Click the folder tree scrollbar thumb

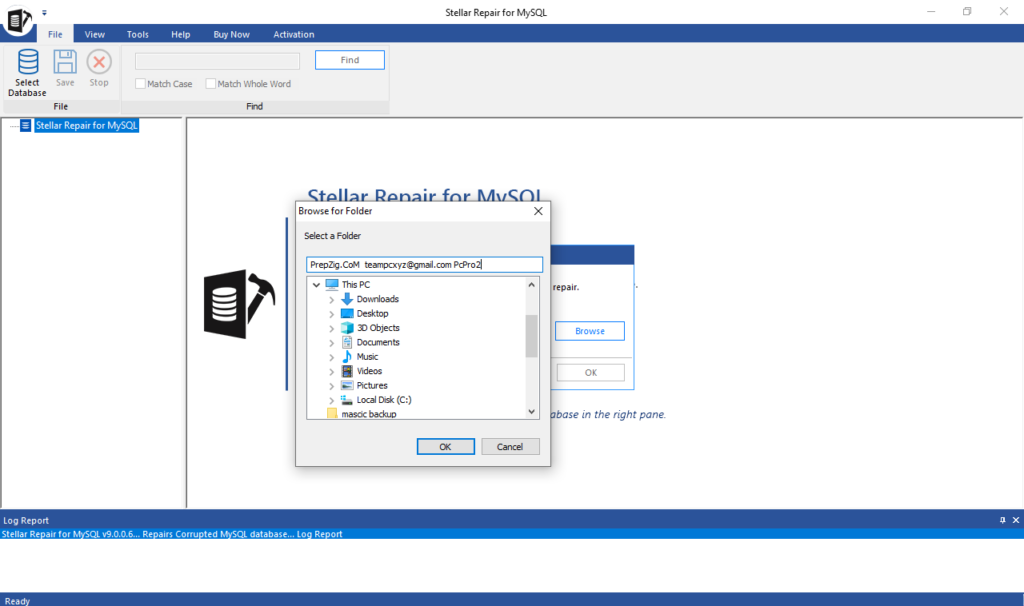[532, 336]
